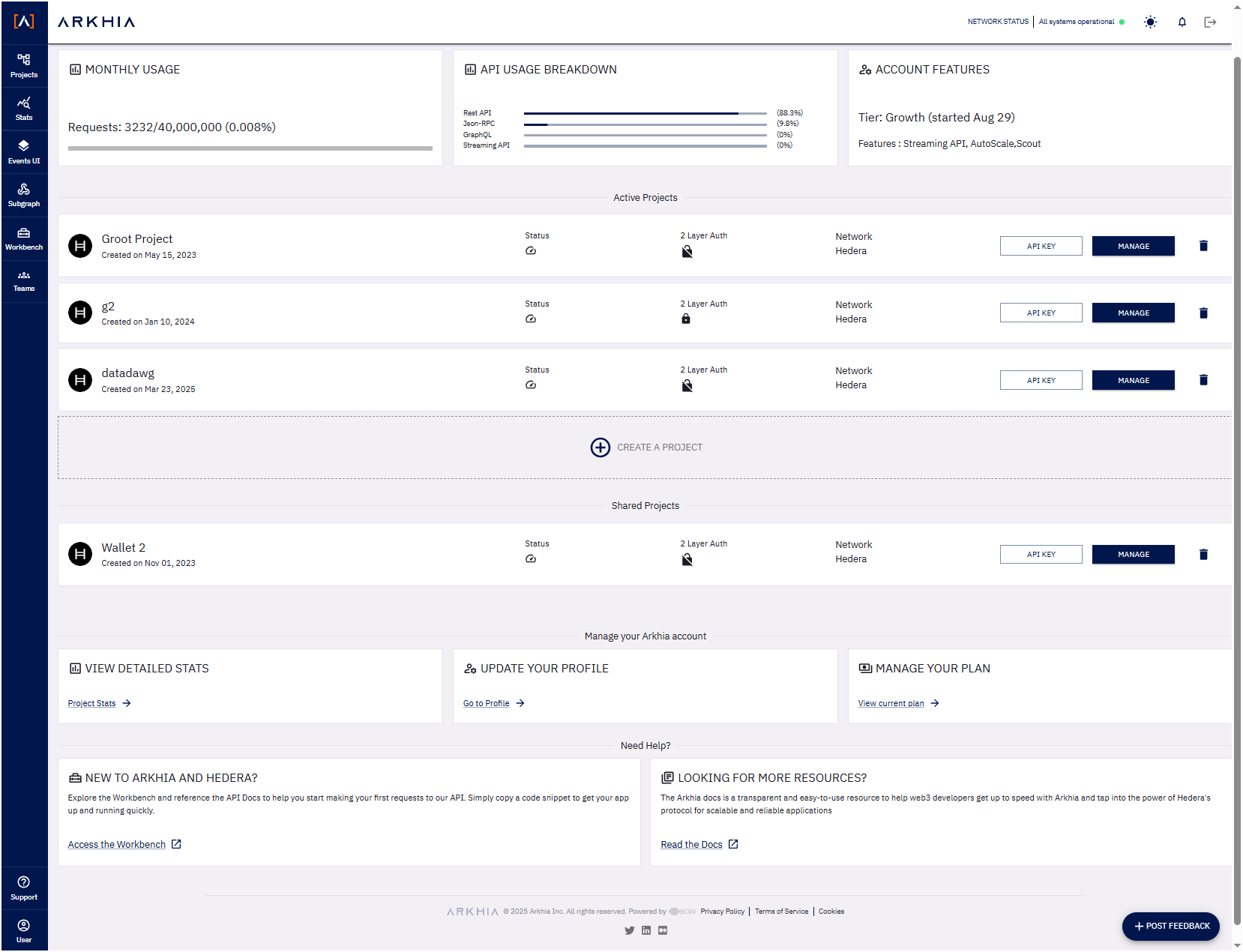The height and width of the screenshot is (952, 1243).
Task: Click datadawg 2 Layer Auth lock icon
Action: (x=687, y=385)
